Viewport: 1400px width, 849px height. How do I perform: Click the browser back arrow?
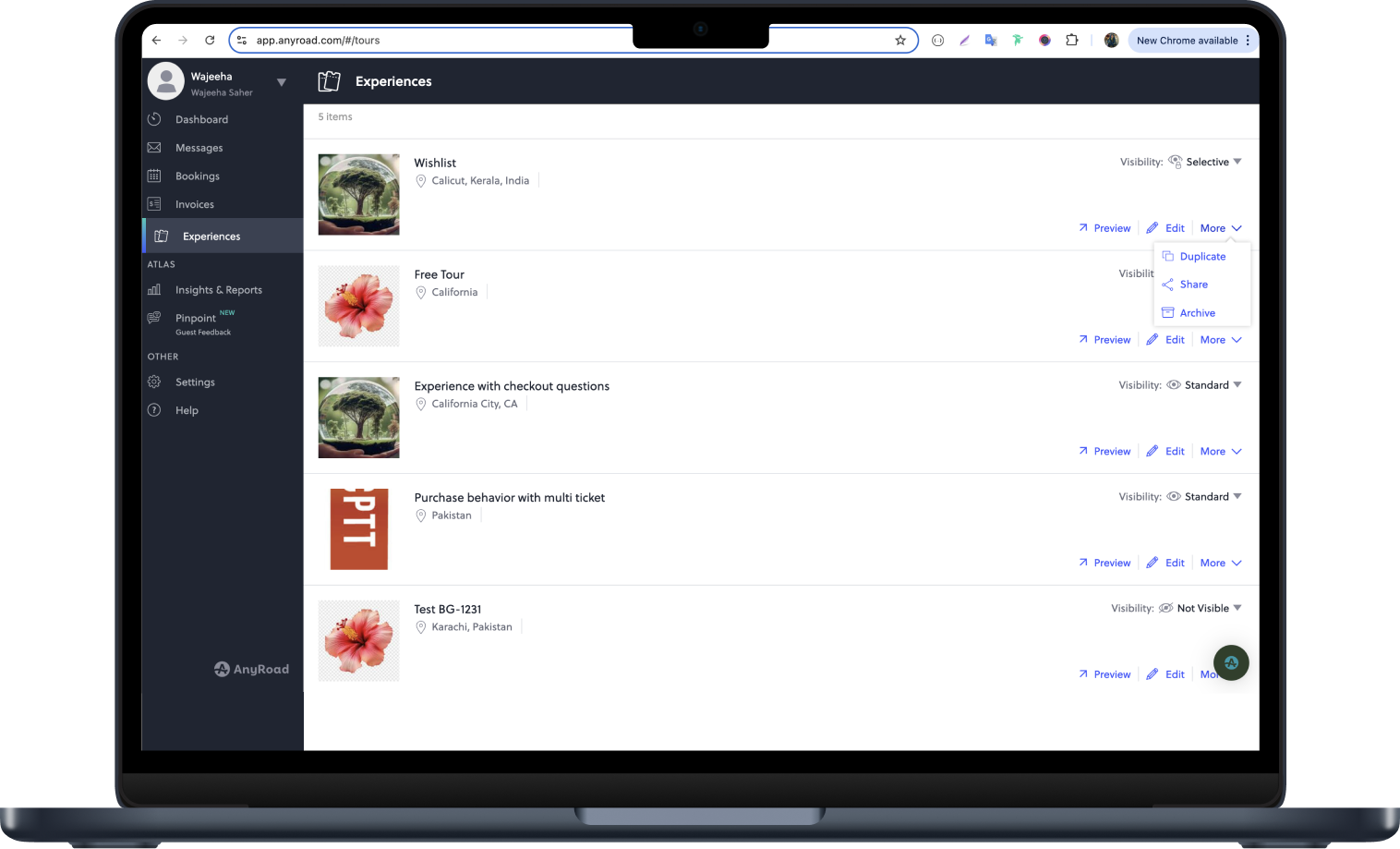click(x=156, y=40)
